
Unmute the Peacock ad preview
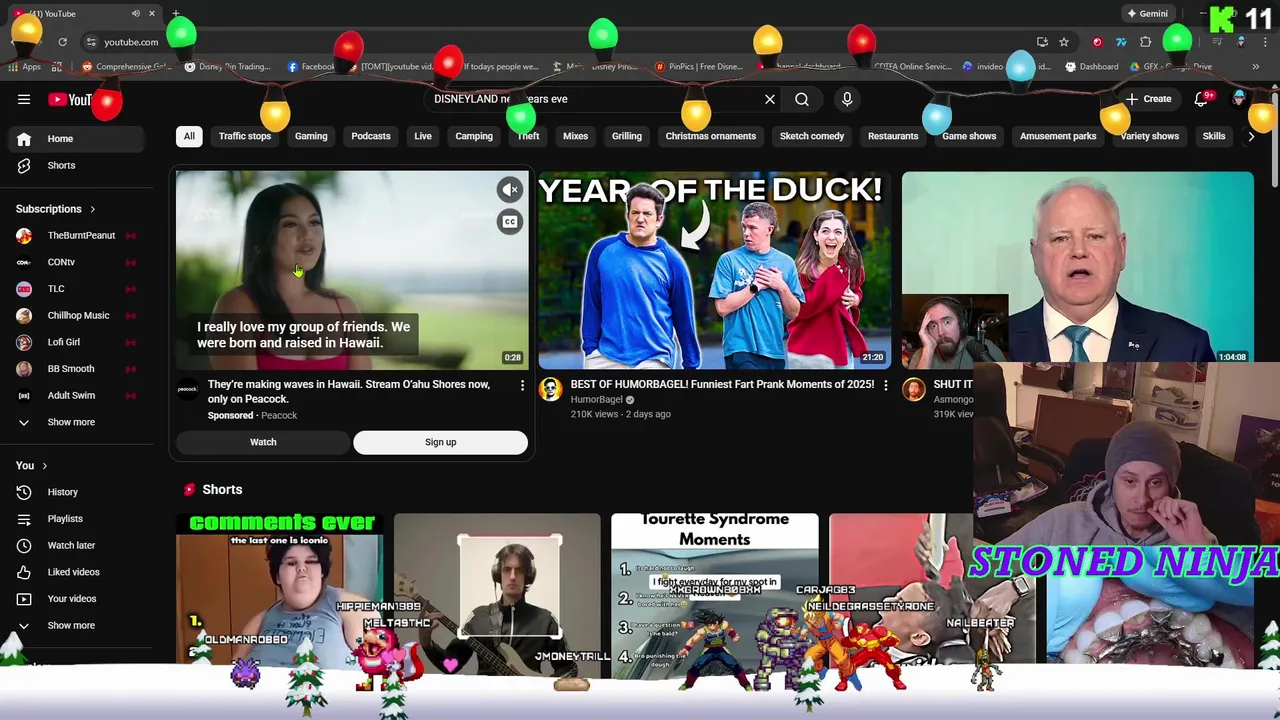click(x=510, y=190)
